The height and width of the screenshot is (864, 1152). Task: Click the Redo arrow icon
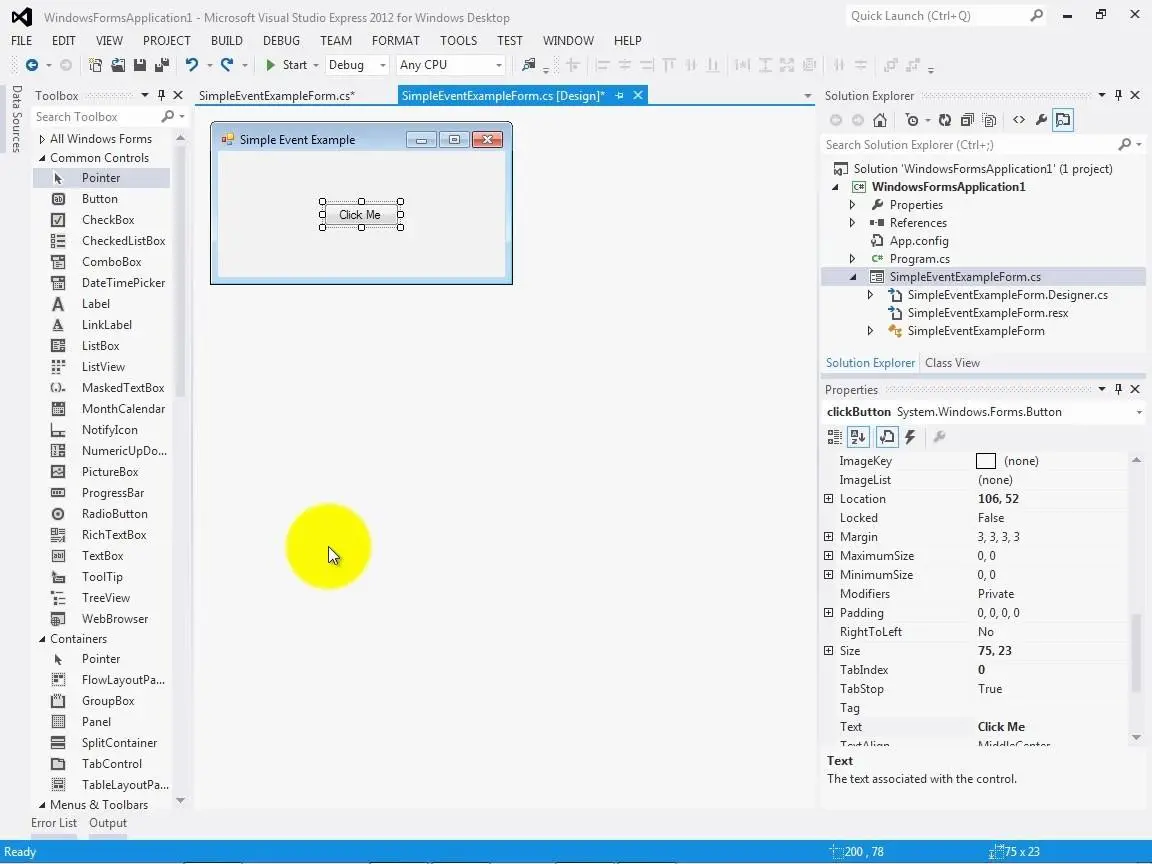[x=227, y=65]
